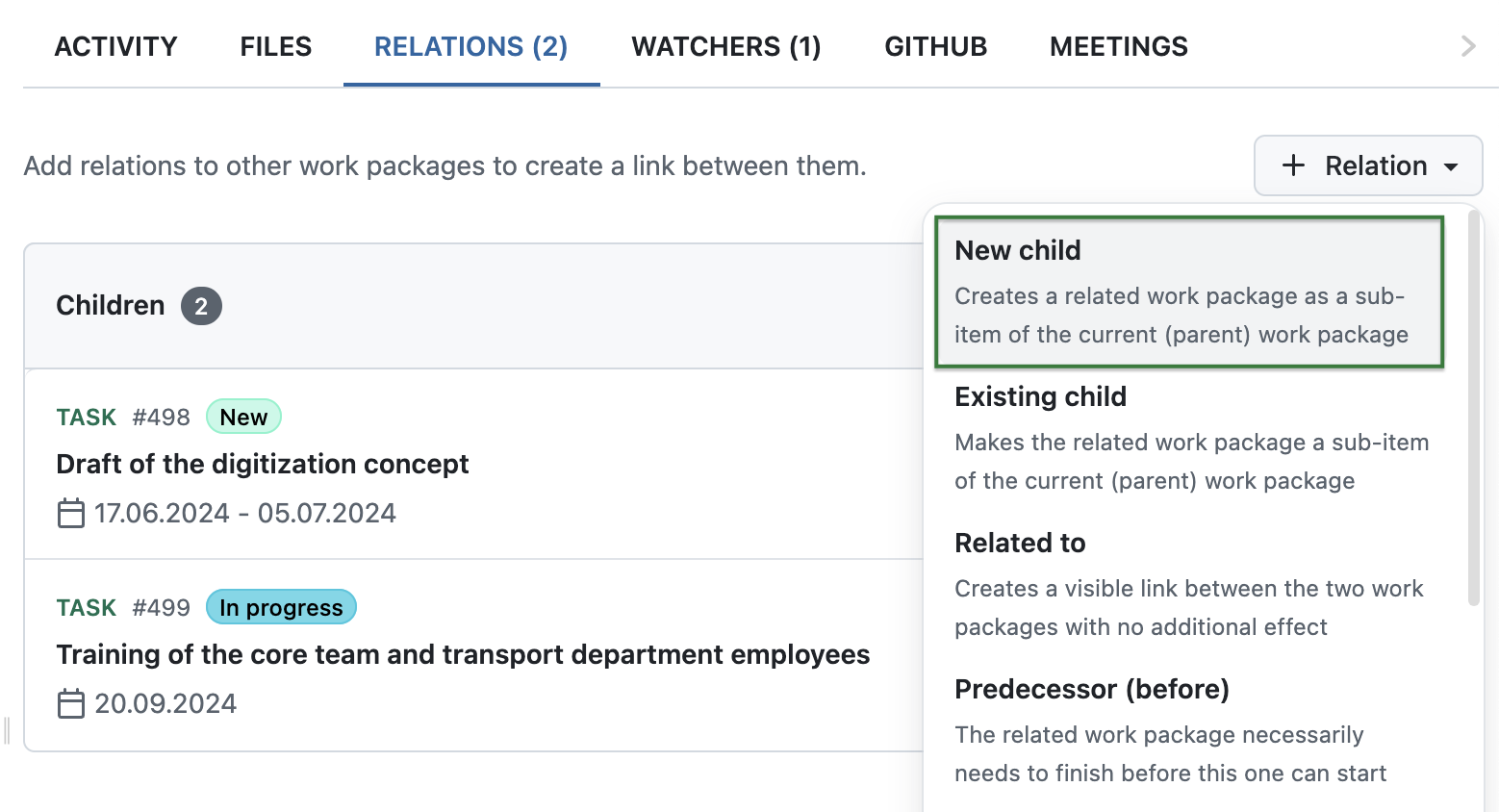Open the Watchers tab

726,45
